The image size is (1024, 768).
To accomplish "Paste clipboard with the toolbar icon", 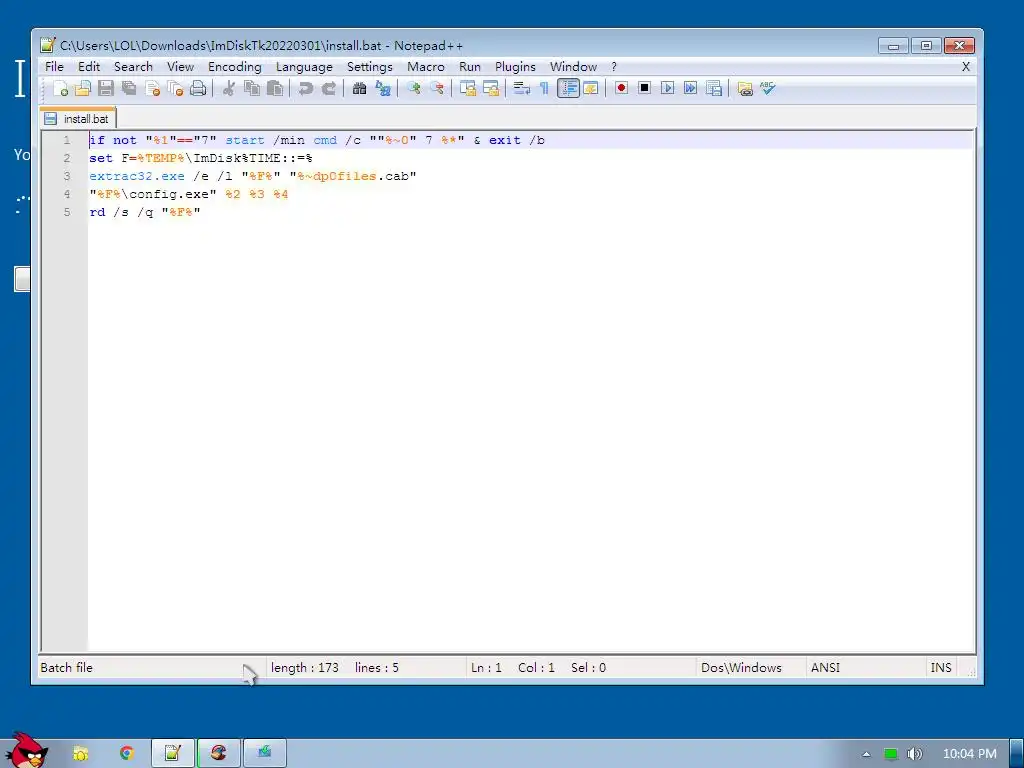I will point(275,88).
